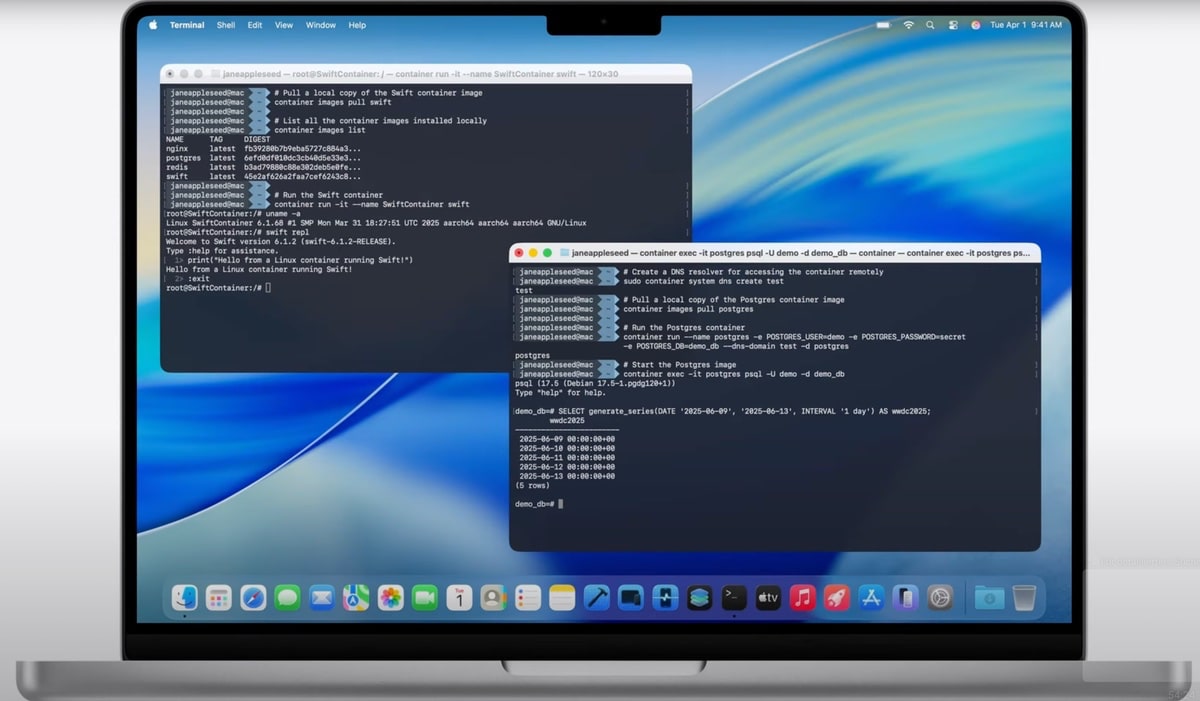Open Finder from the dock
1200x701 pixels.
185,598
